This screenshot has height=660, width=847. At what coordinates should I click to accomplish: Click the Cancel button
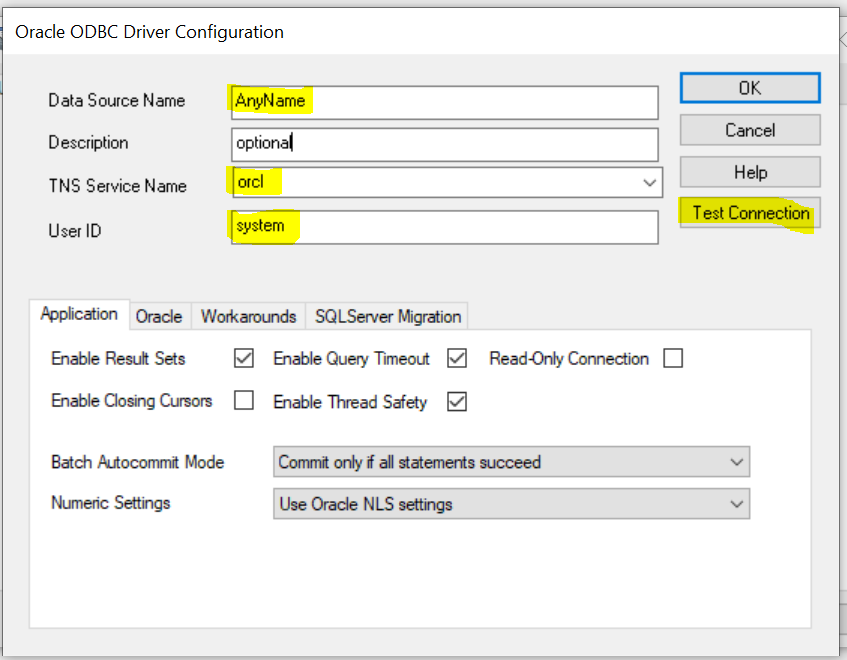(750, 130)
